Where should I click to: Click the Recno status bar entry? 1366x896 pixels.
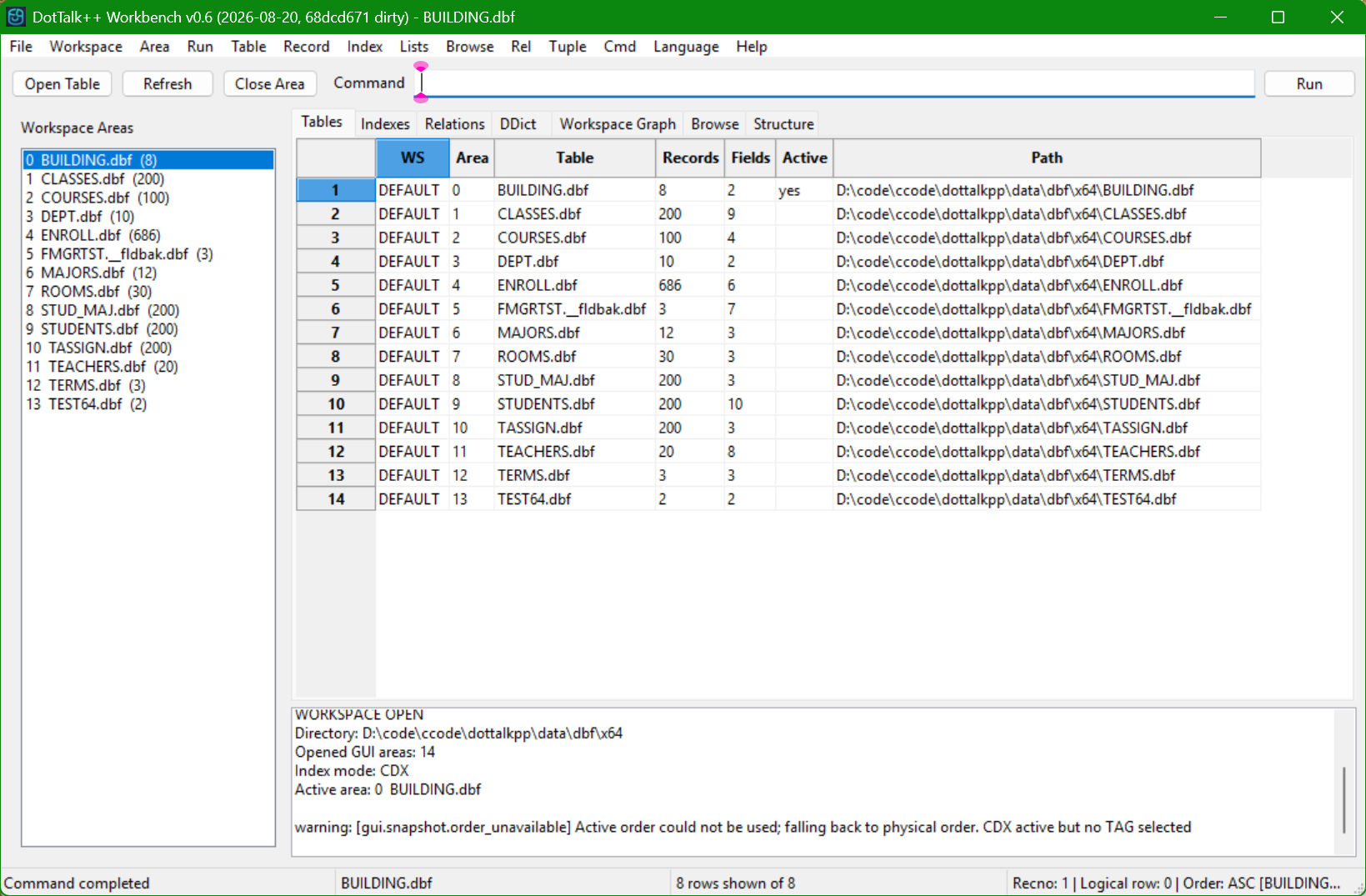[x=1176, y=883]
